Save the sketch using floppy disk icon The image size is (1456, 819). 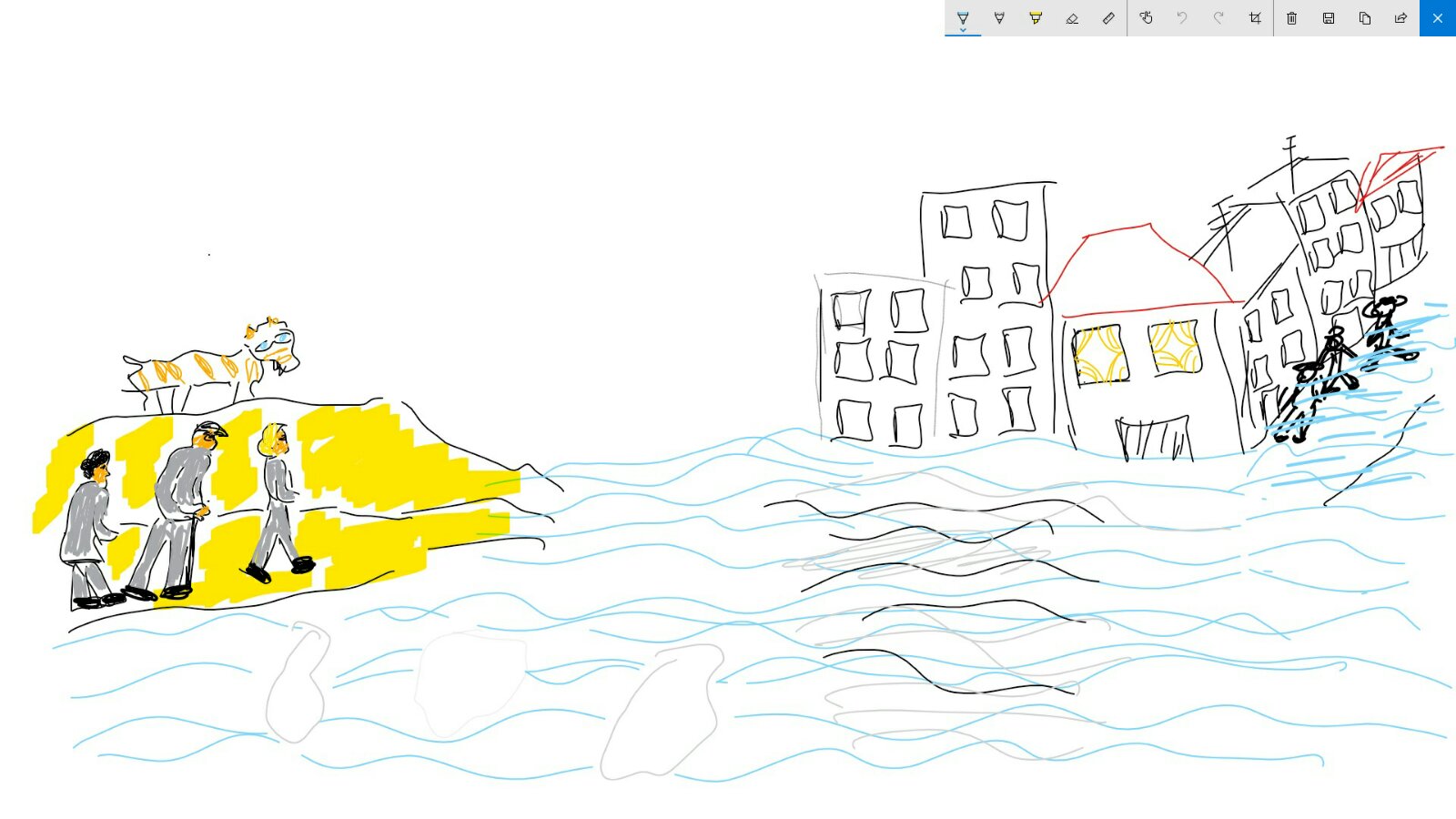pyautogui.click(x=1329, y=18)
